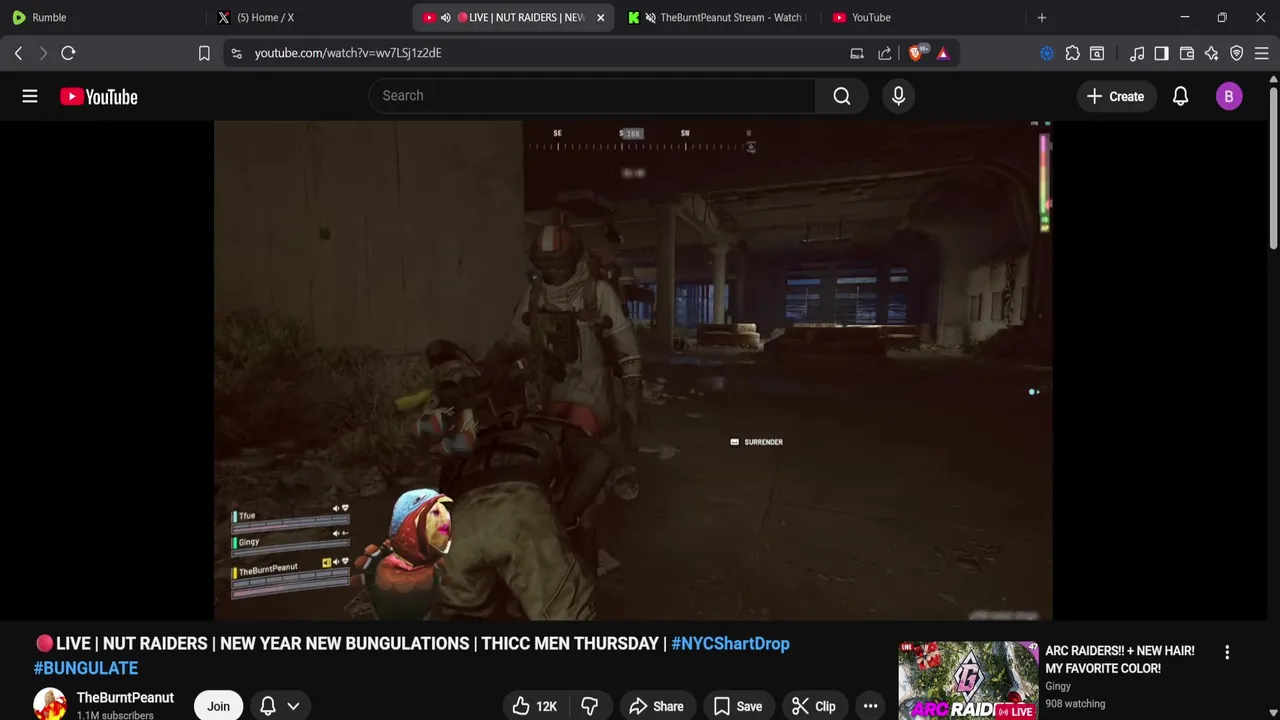This screenshot has height=720, width=1280.
Task: Focus the YouTube search field
Action: [592, 96]
